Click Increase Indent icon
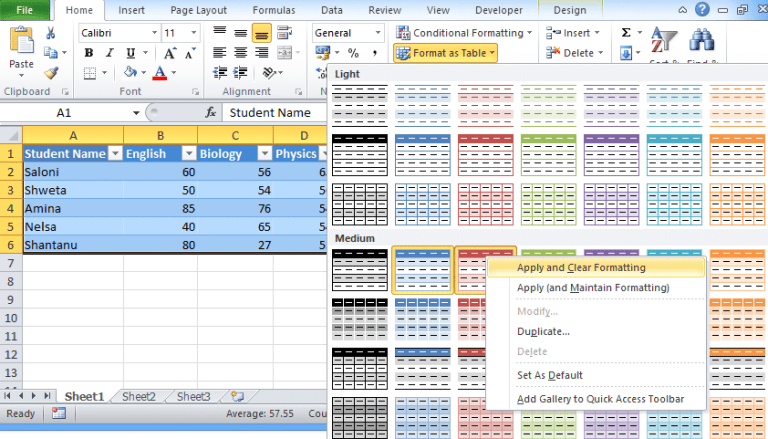This screenshot has height=439, width=768. [240, 73]
